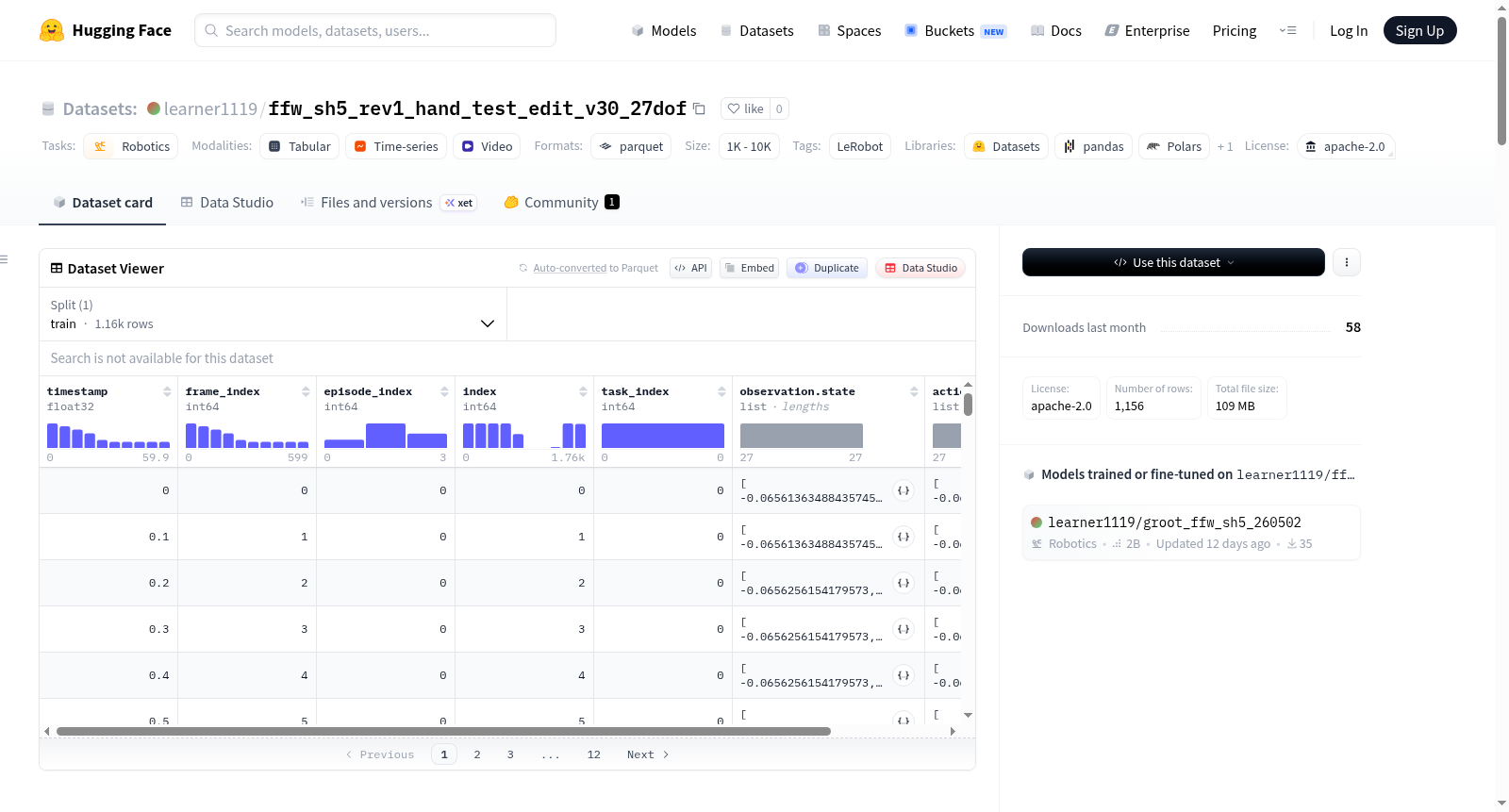Viewport: 1509px width, 812px height.
Task: Expand the observation.state cell in row 0.4
Action: pyautogui.click(x=904, y=675)
